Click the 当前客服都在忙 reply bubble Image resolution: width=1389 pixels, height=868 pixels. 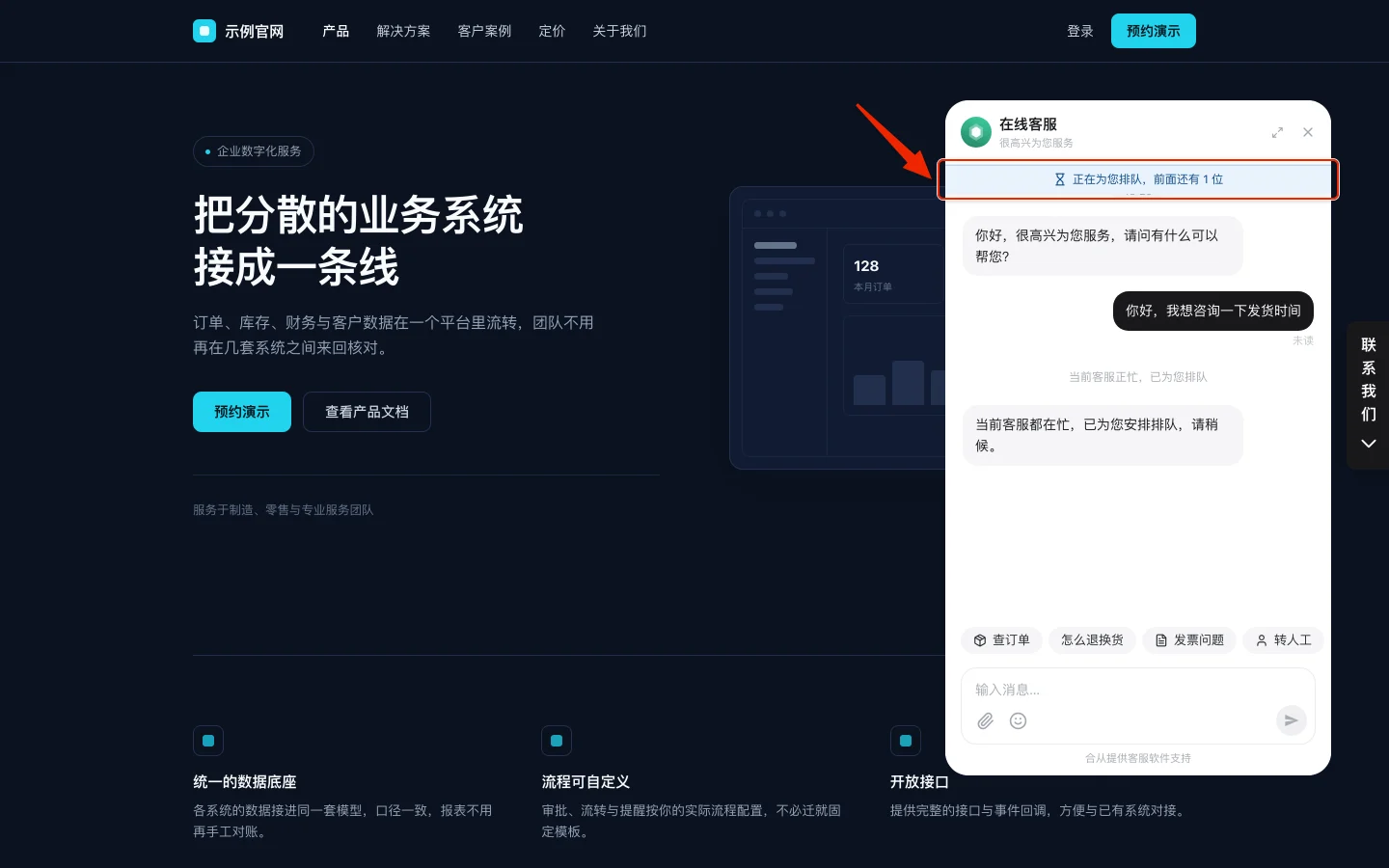click(1103, 435)
